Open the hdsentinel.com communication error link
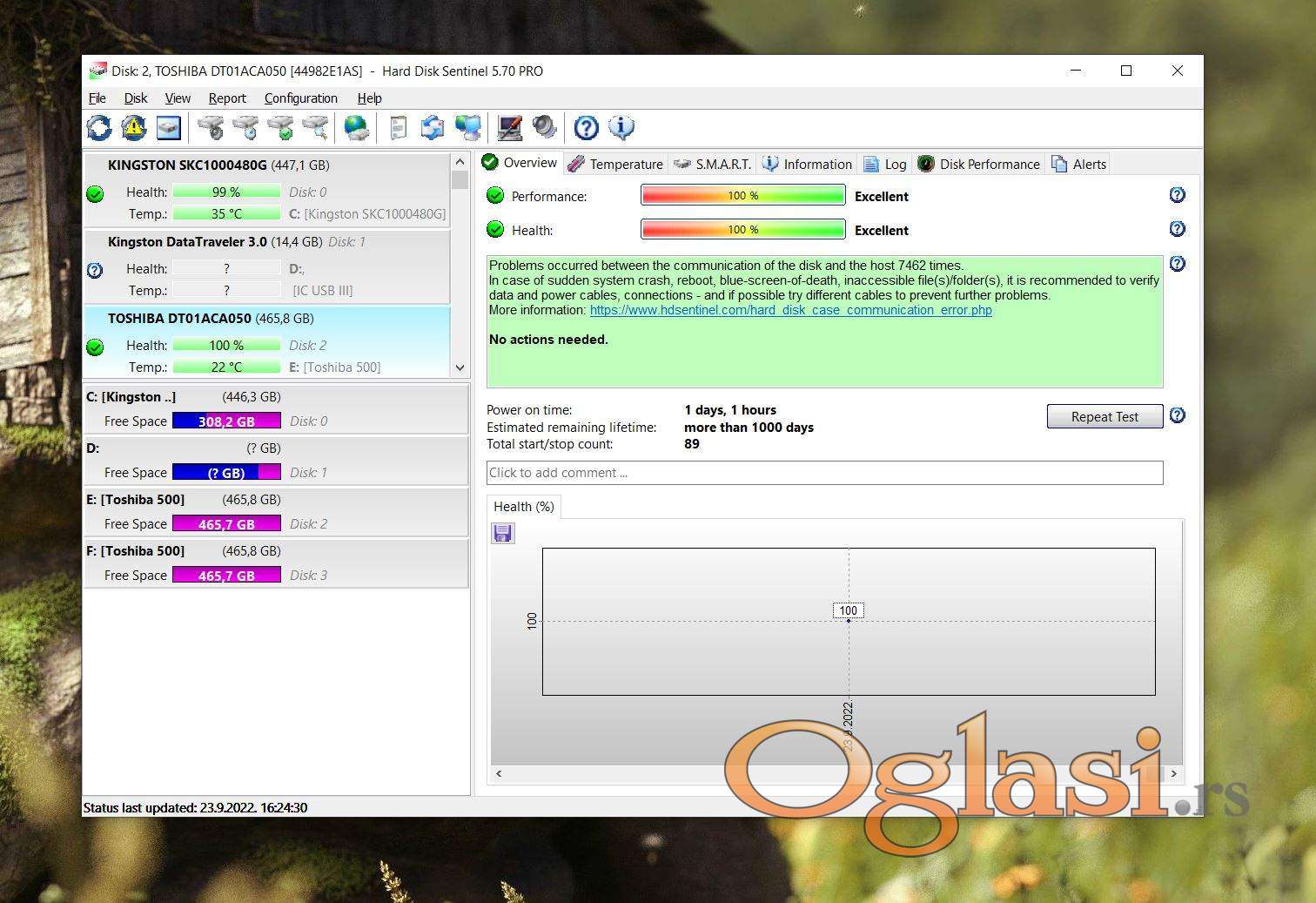 pos(790,310)
